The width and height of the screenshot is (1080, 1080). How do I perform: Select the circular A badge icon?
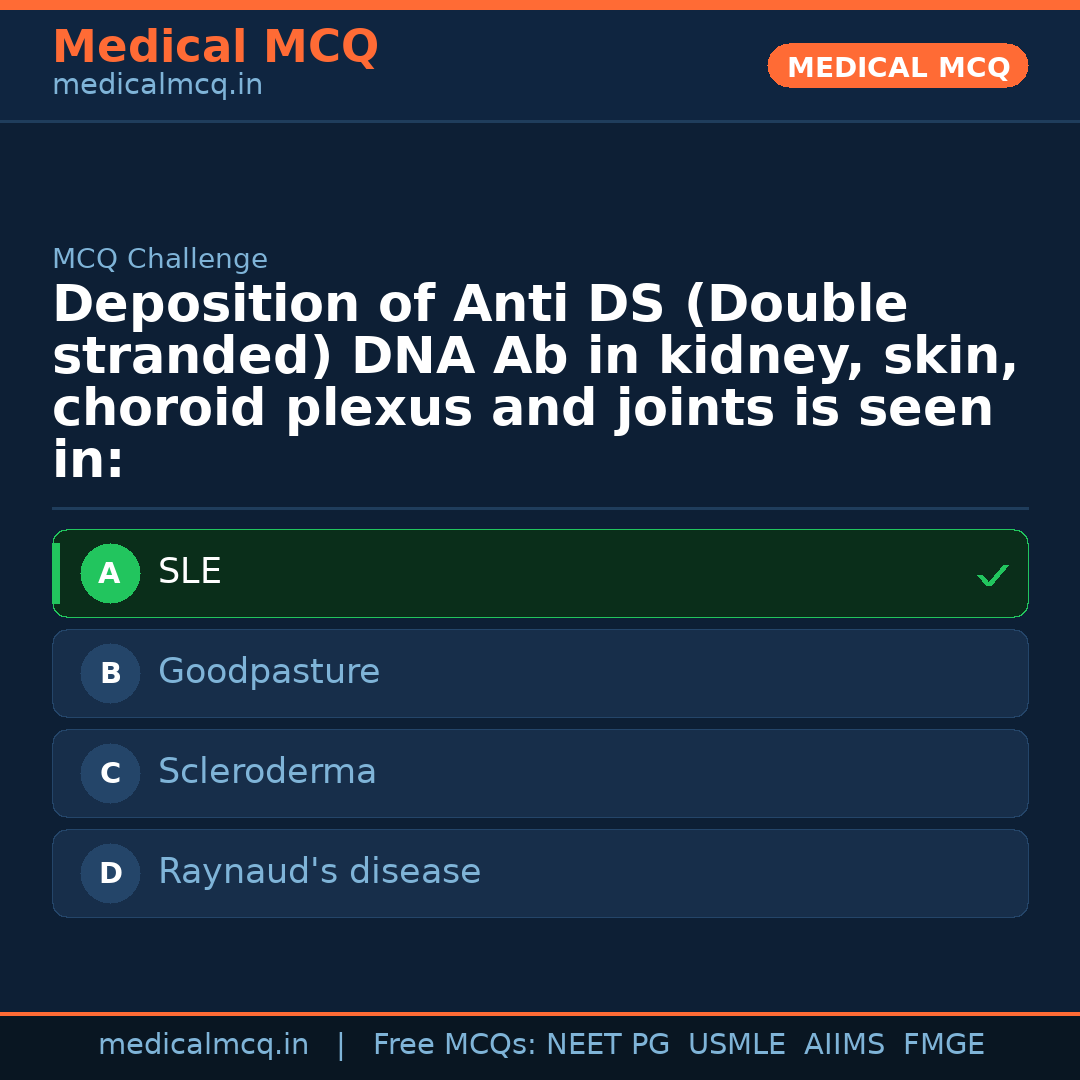coord(110,573)
